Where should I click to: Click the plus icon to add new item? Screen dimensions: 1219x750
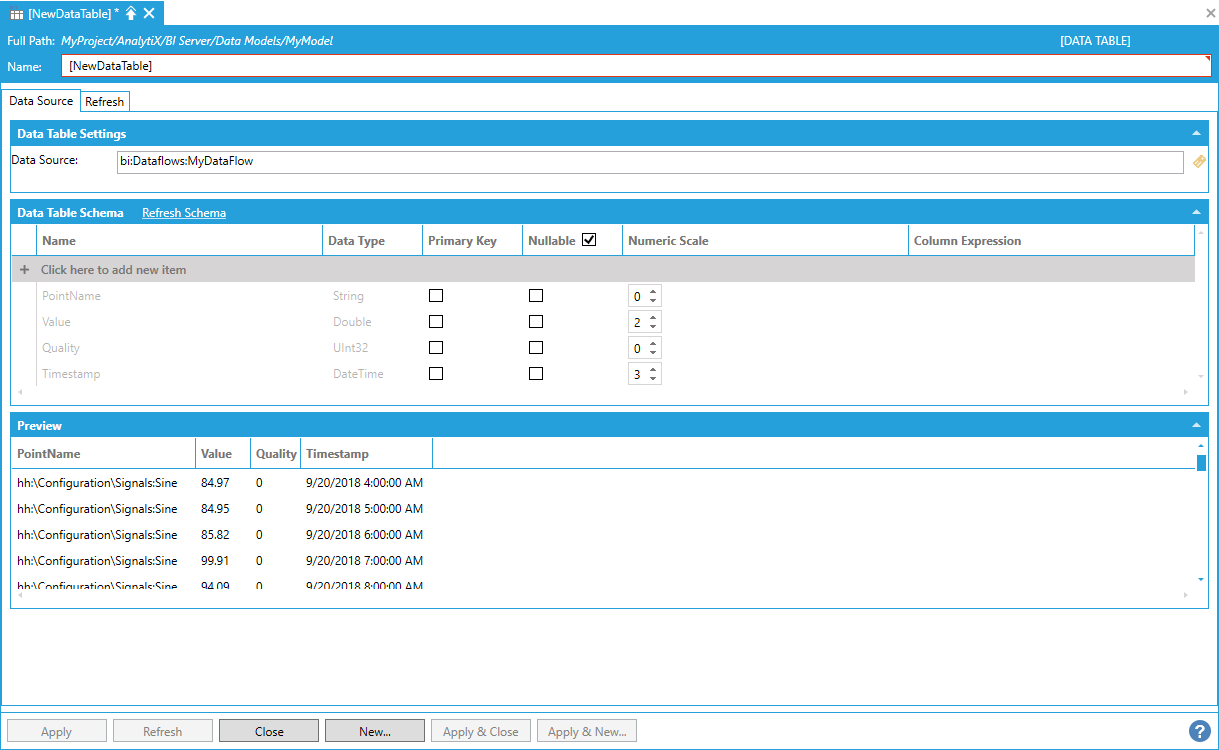coord(25,270)
